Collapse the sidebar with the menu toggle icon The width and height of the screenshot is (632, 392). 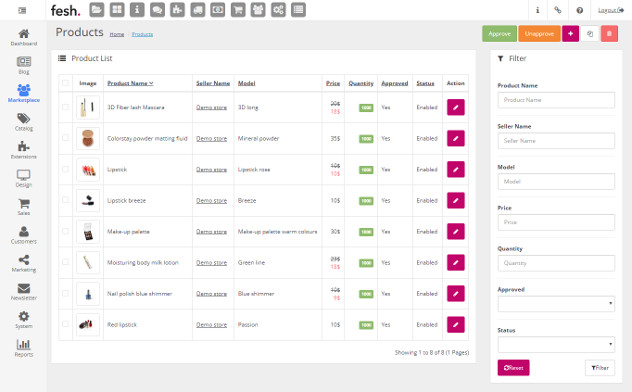[22, 10]
